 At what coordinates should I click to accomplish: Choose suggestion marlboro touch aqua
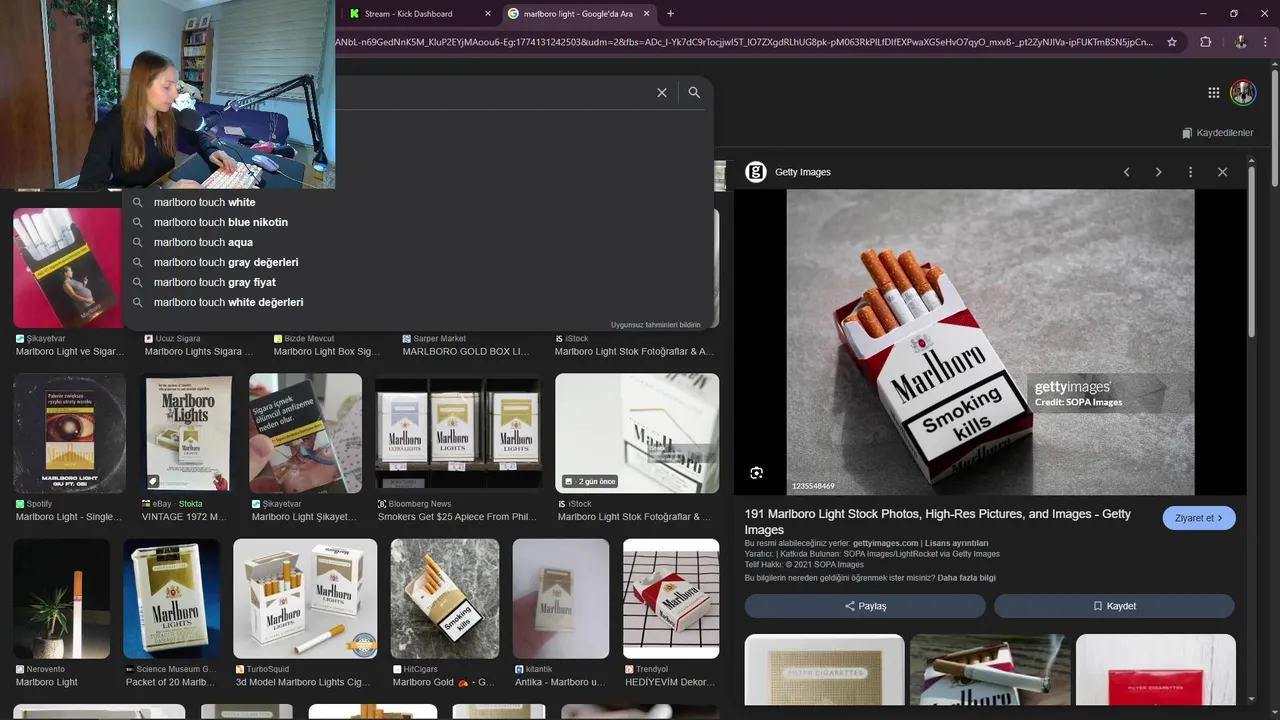click(420, 242)
